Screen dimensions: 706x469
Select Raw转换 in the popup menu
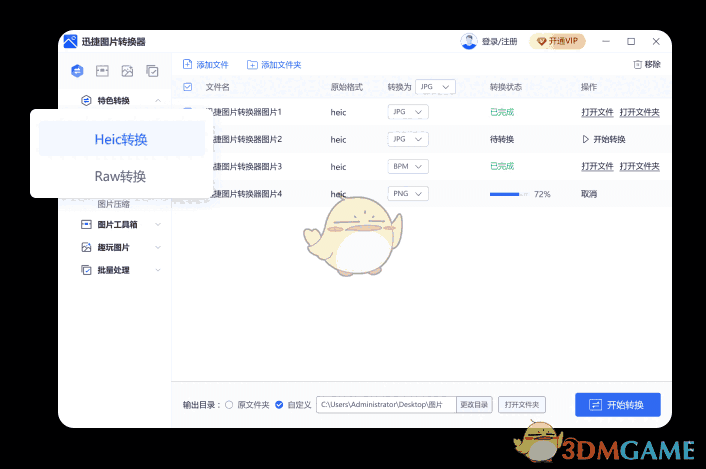click(121, 176)
